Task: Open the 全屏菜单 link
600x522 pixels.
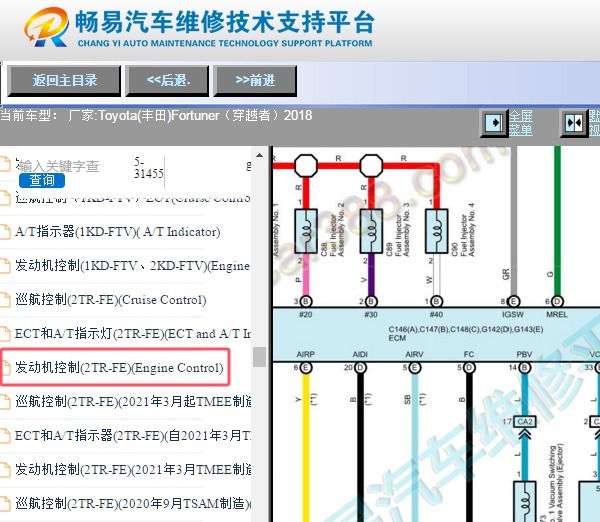Action: (x=520, y=122)
